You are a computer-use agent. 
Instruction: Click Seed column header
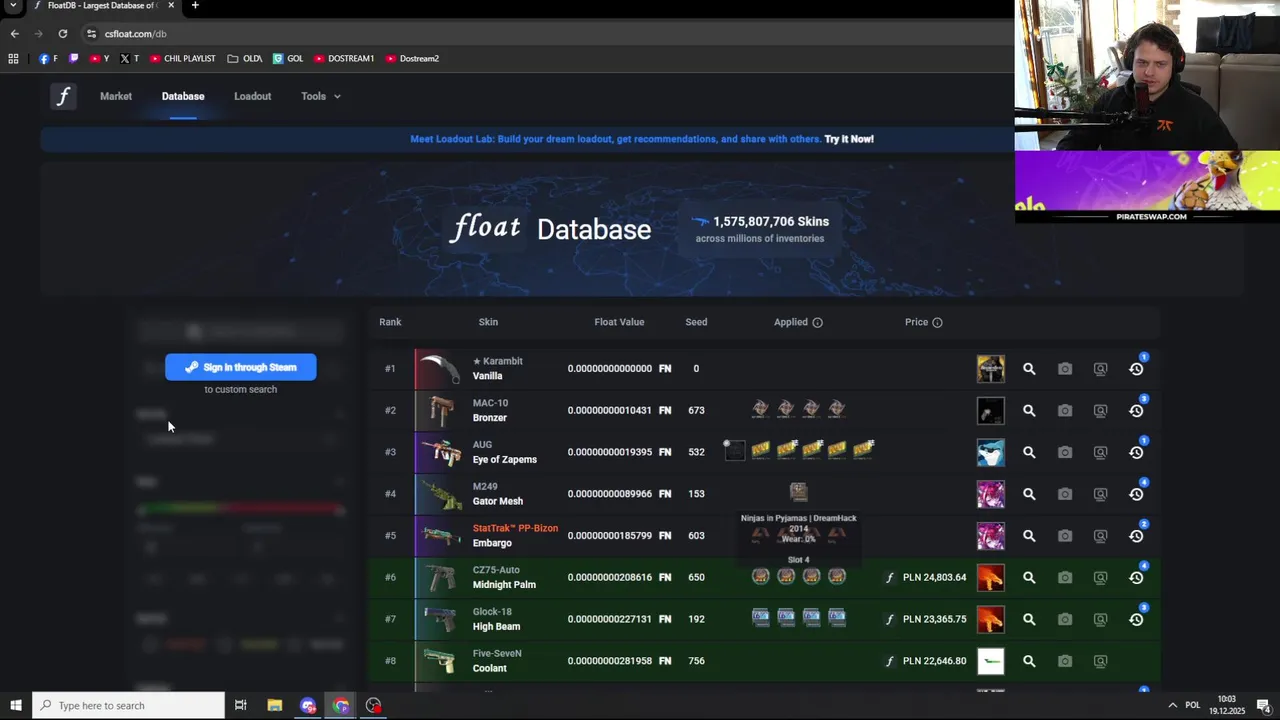[696, 322]
